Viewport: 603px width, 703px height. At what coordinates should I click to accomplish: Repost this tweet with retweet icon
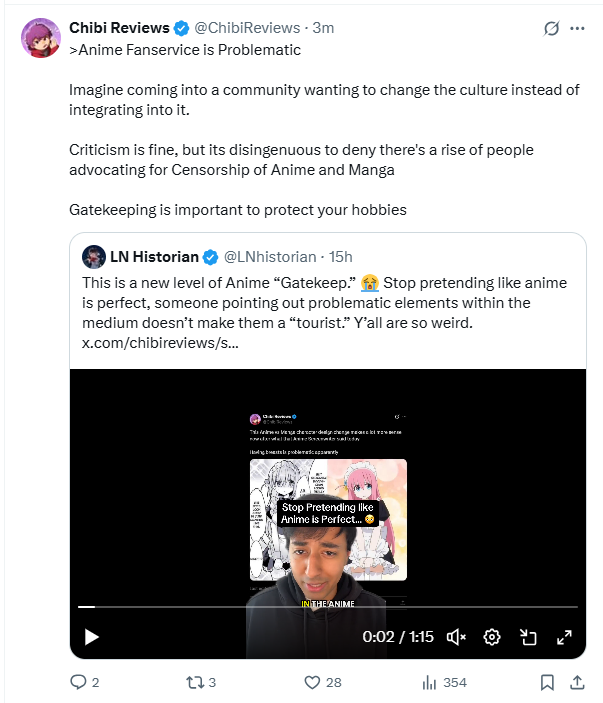coord(195,682)
